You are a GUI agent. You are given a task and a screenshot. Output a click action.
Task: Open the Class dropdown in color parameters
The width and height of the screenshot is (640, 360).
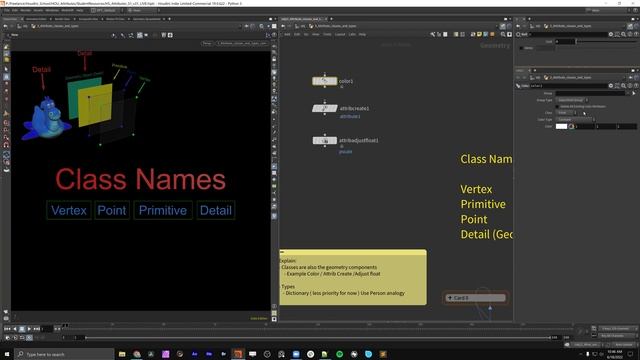click(x=566, y=113)
